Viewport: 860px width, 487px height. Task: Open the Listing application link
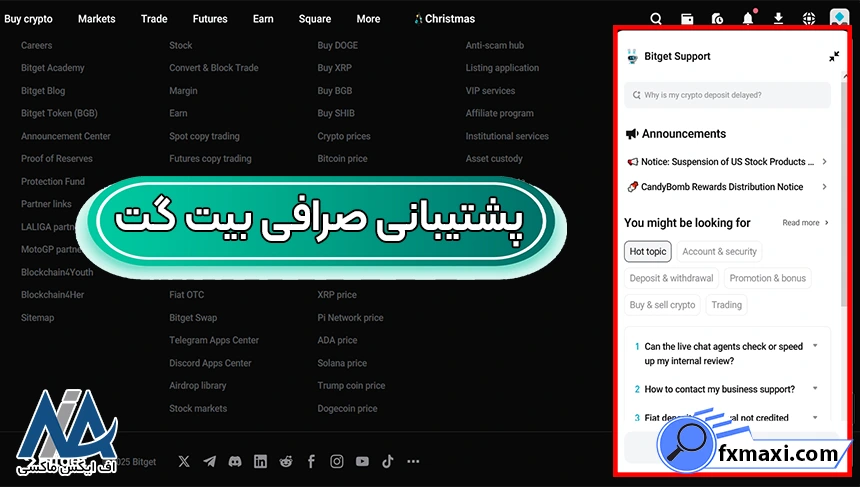point(502,68)
